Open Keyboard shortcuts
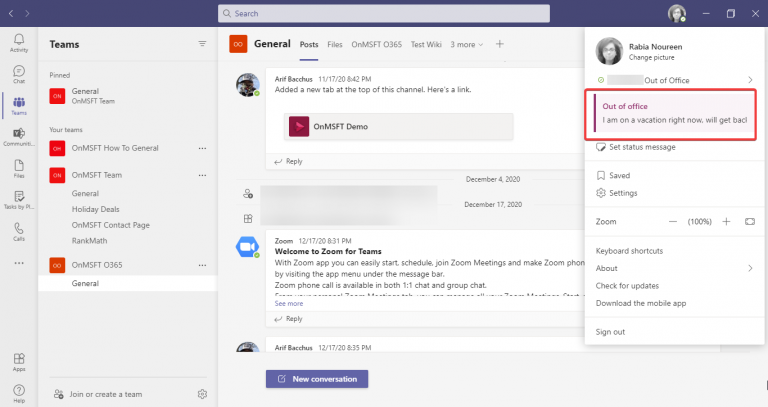The image size is (768, 407). pyautogui.click(x=629, y=251)
